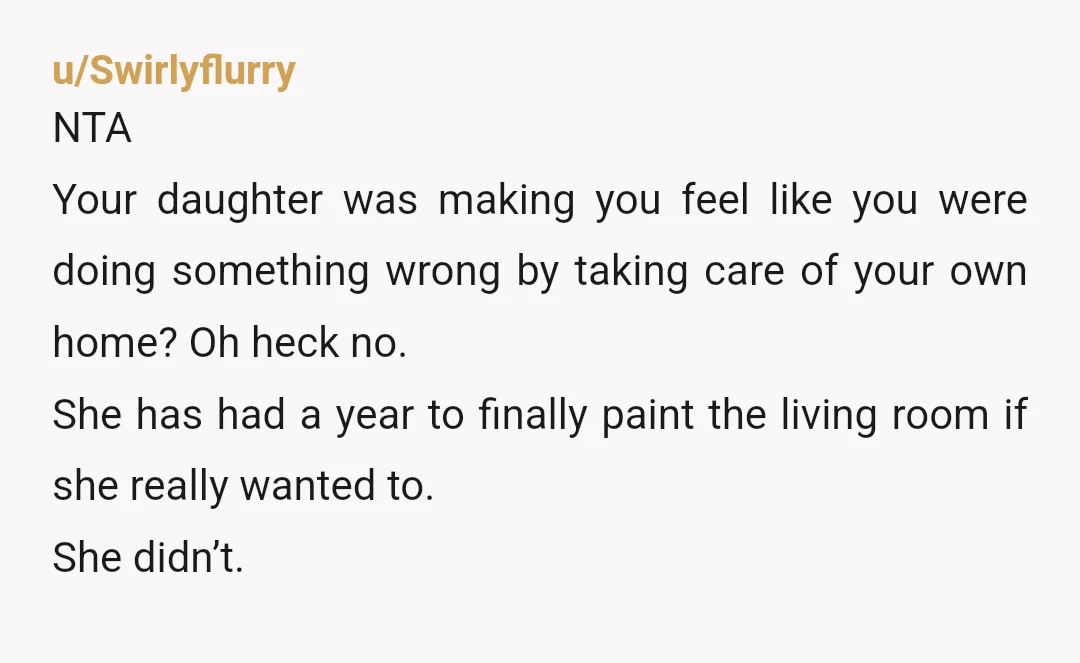The image size is (1080, 663).
Task: Click the word "year" in the comment
Action: click(x=375, y=416)
